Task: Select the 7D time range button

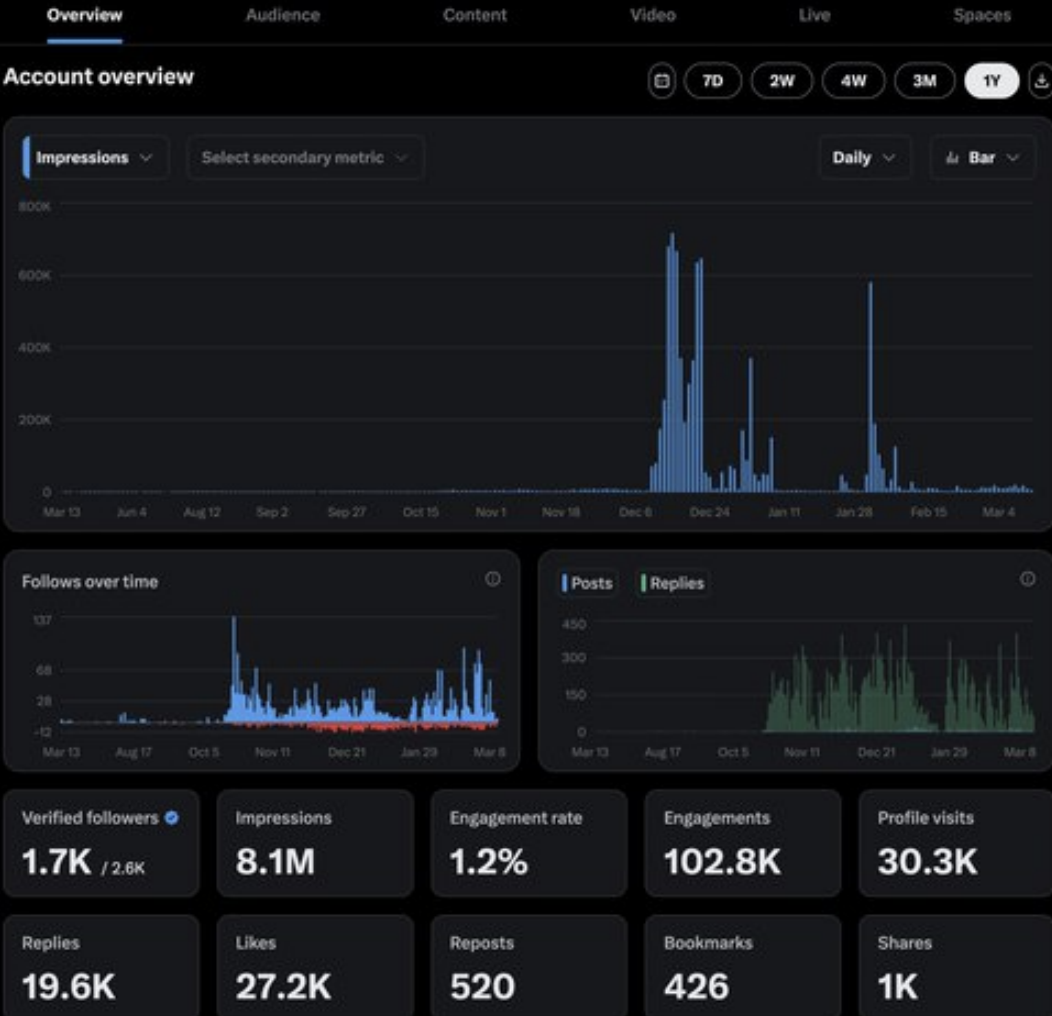Action: coord(713,81)
